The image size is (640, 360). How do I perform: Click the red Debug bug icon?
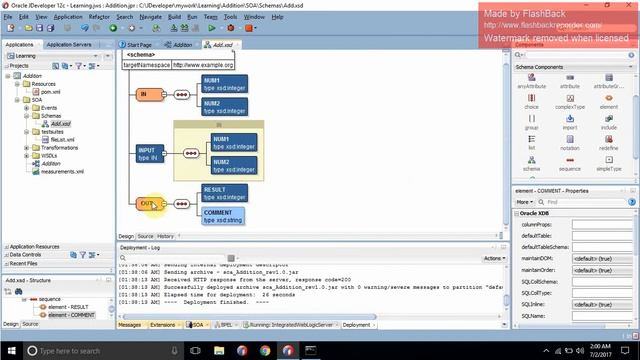[x=231, y=28]
